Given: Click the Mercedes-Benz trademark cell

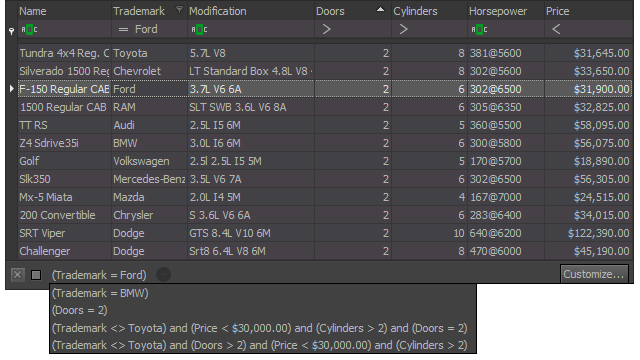Looking at the screenshot, I should click(149, 179).
